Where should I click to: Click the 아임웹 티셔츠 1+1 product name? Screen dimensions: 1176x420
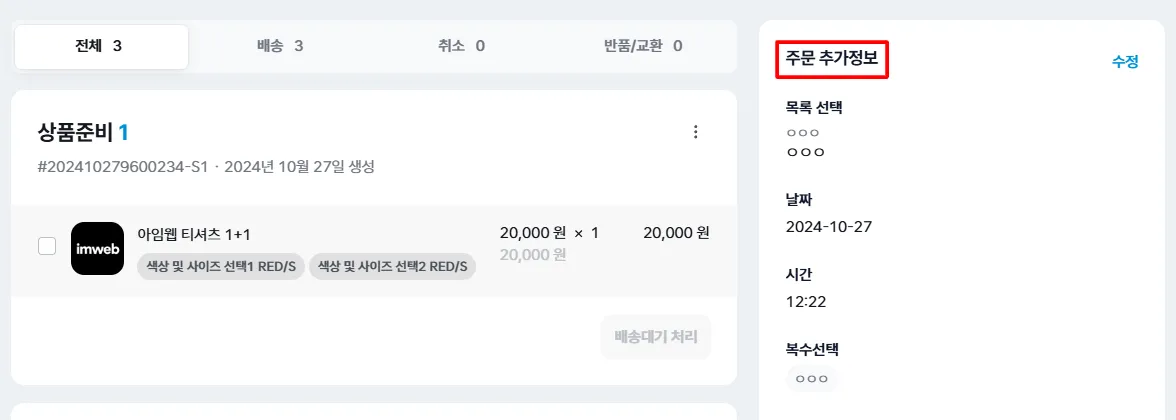click(x=194, y=234)
